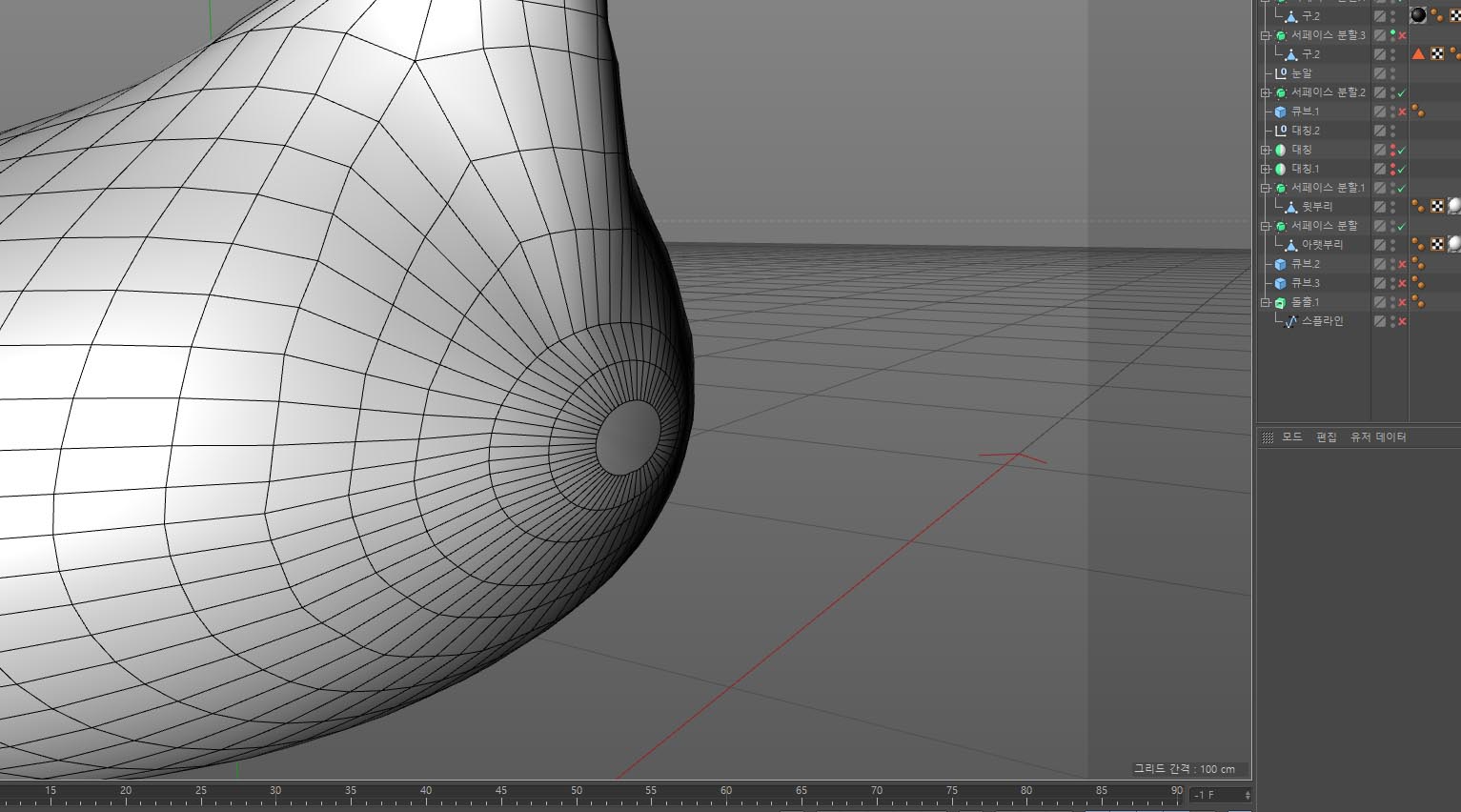The width and height of the screenshot is (1461, 812).
Task: Select the Phong tag on 큐브.2
Action: tap(1418, 264)
